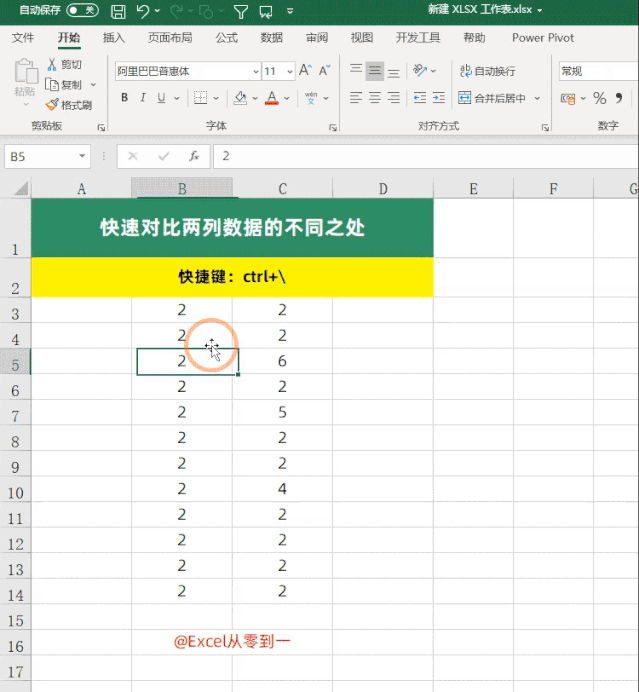Click the Increase Font Size icon

point(305,71)
